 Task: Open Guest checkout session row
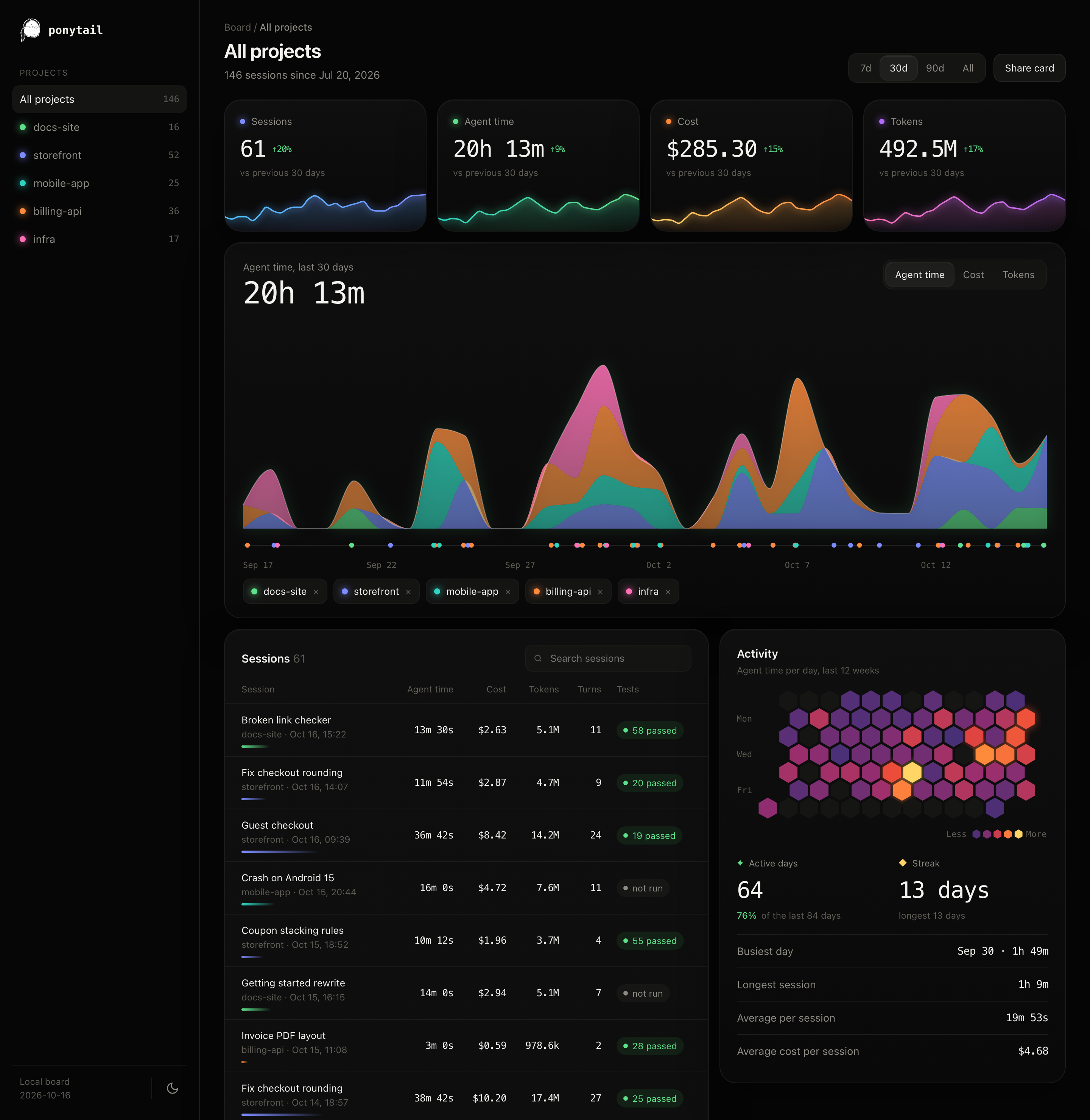(466, 835)
